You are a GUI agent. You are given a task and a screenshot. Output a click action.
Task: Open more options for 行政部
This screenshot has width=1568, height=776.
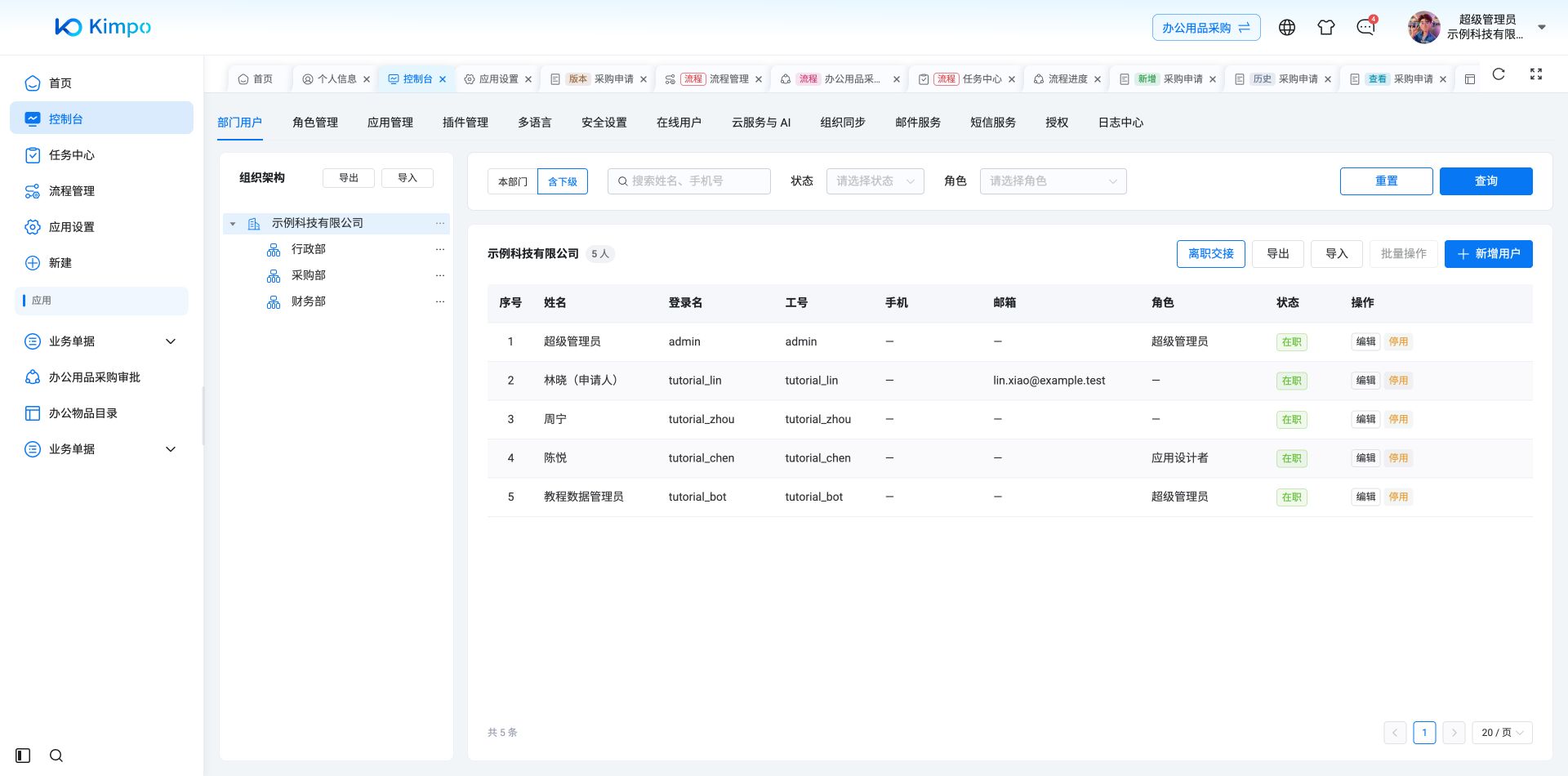[440, 249]
